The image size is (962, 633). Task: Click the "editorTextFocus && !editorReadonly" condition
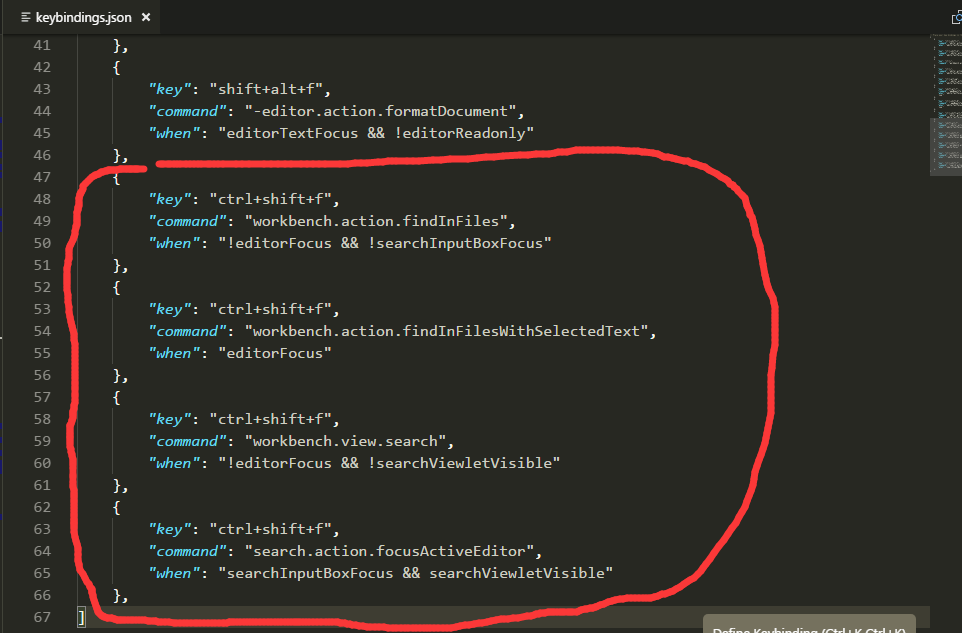pos(376,133)
